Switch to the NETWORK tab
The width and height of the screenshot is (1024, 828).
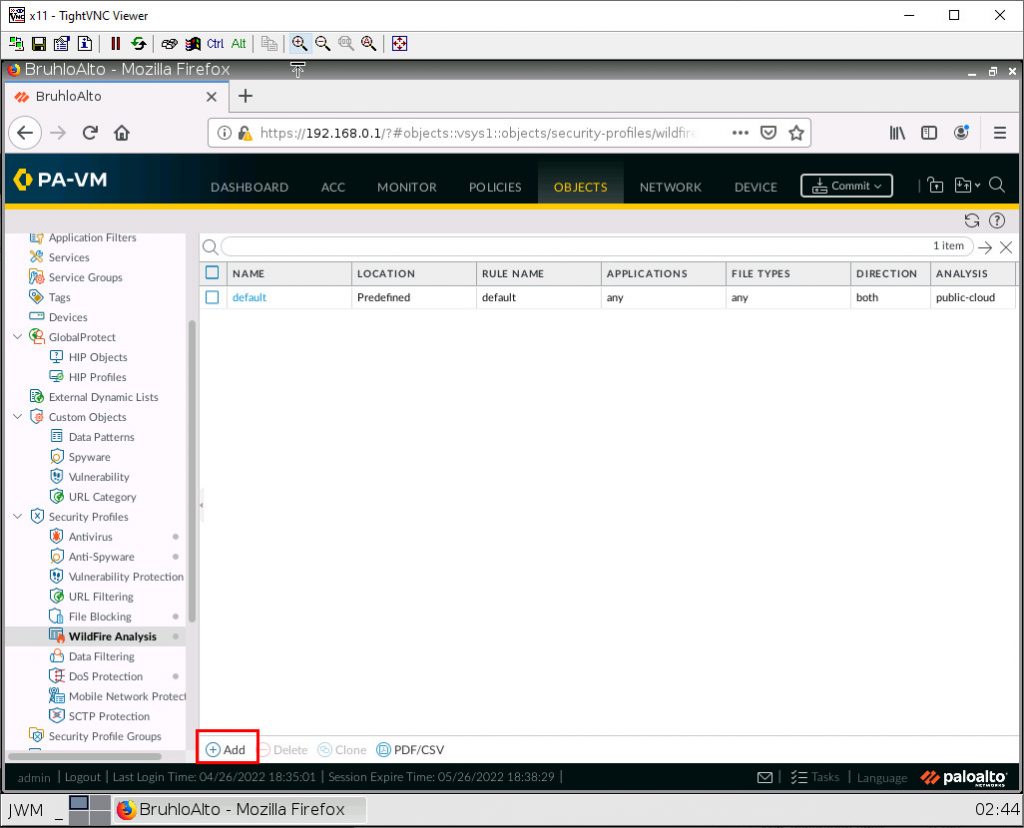click(x=670, y=187)
